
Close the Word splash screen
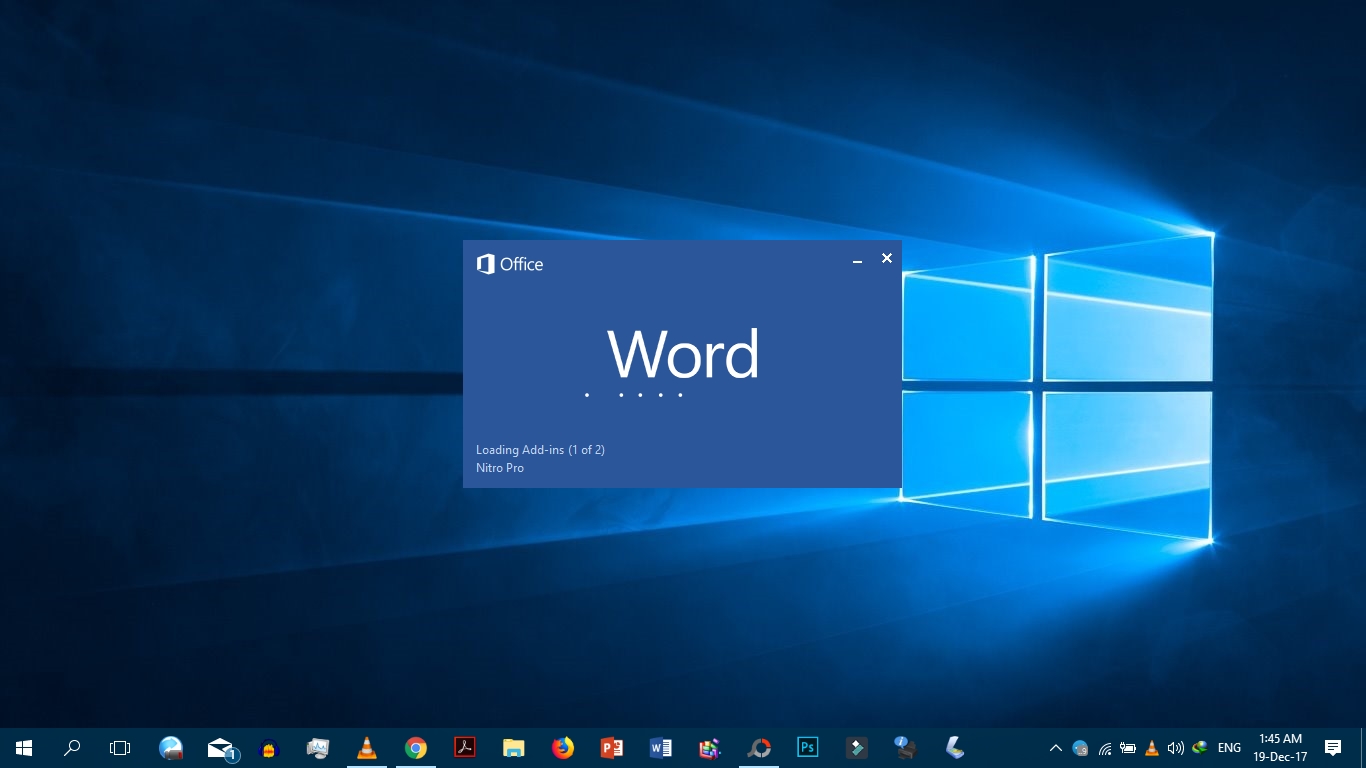tap(886, 258)
